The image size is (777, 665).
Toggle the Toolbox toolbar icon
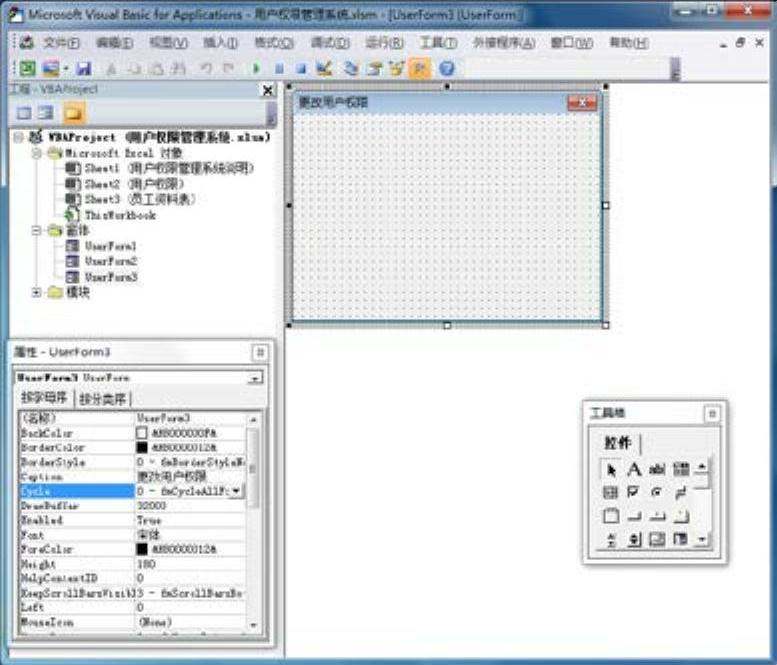click(420, 68)
